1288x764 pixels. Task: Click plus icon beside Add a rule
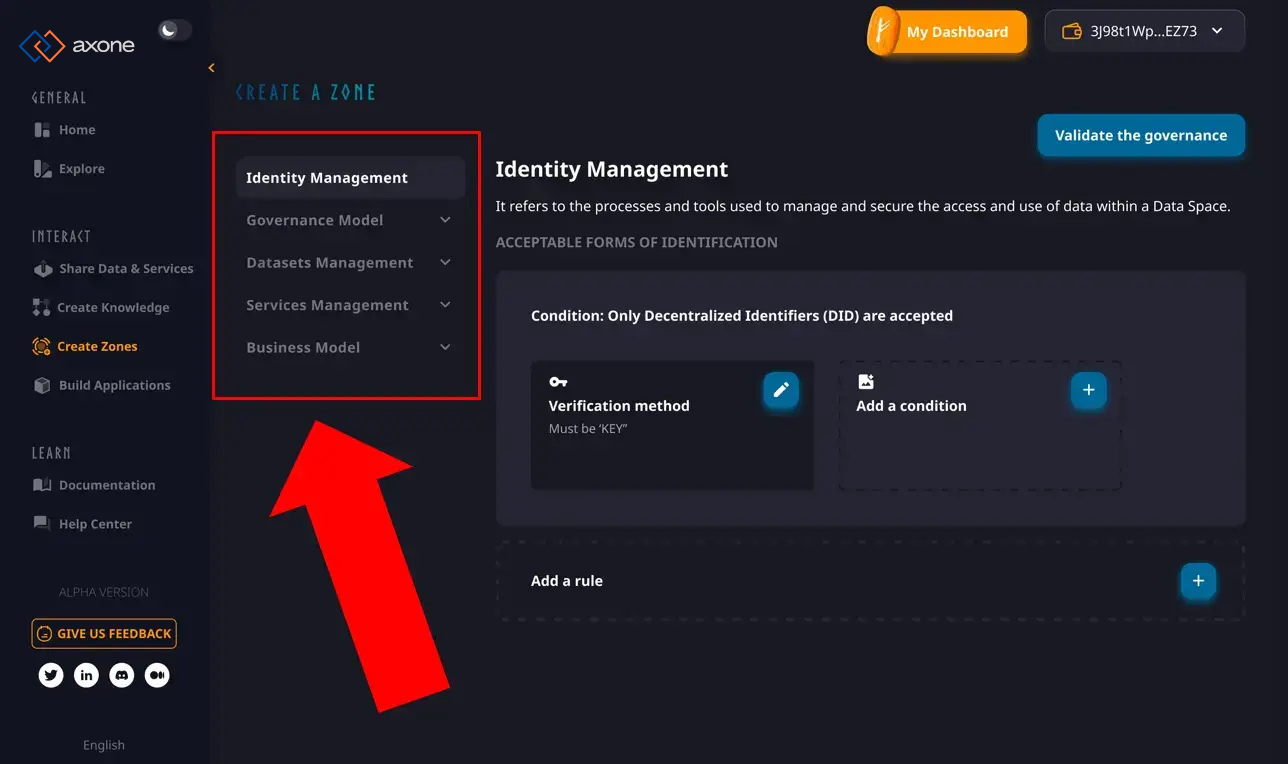point(1198,581)
